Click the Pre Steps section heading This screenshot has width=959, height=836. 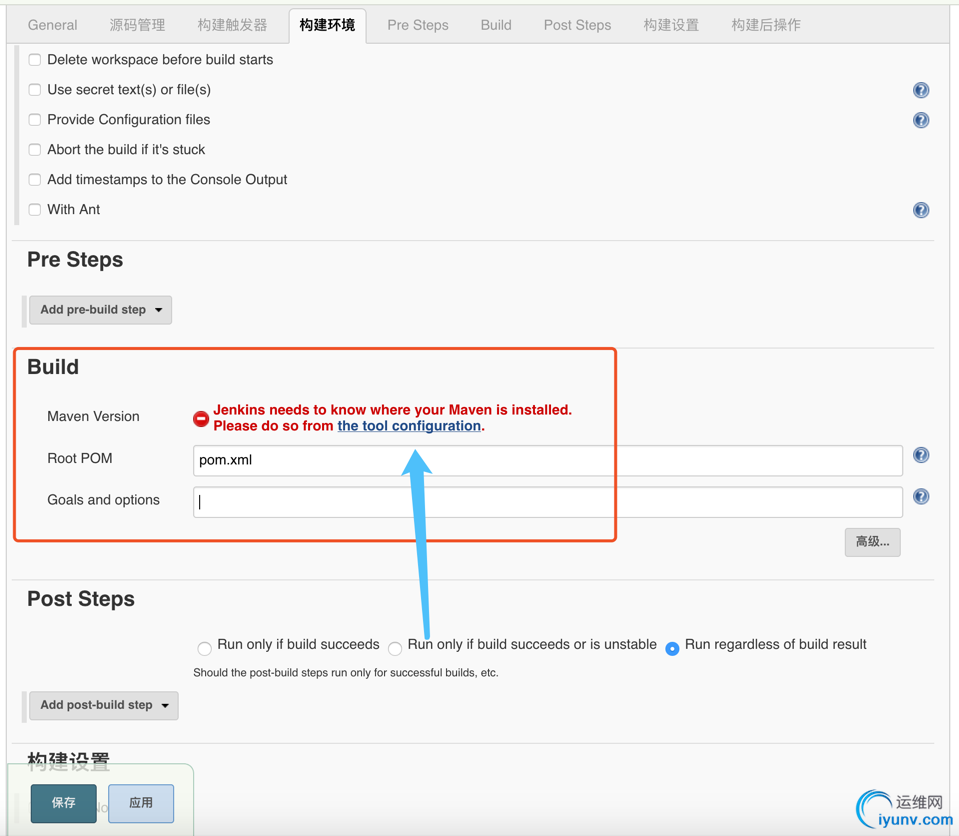pyautogui.click(x=75, y=259)
